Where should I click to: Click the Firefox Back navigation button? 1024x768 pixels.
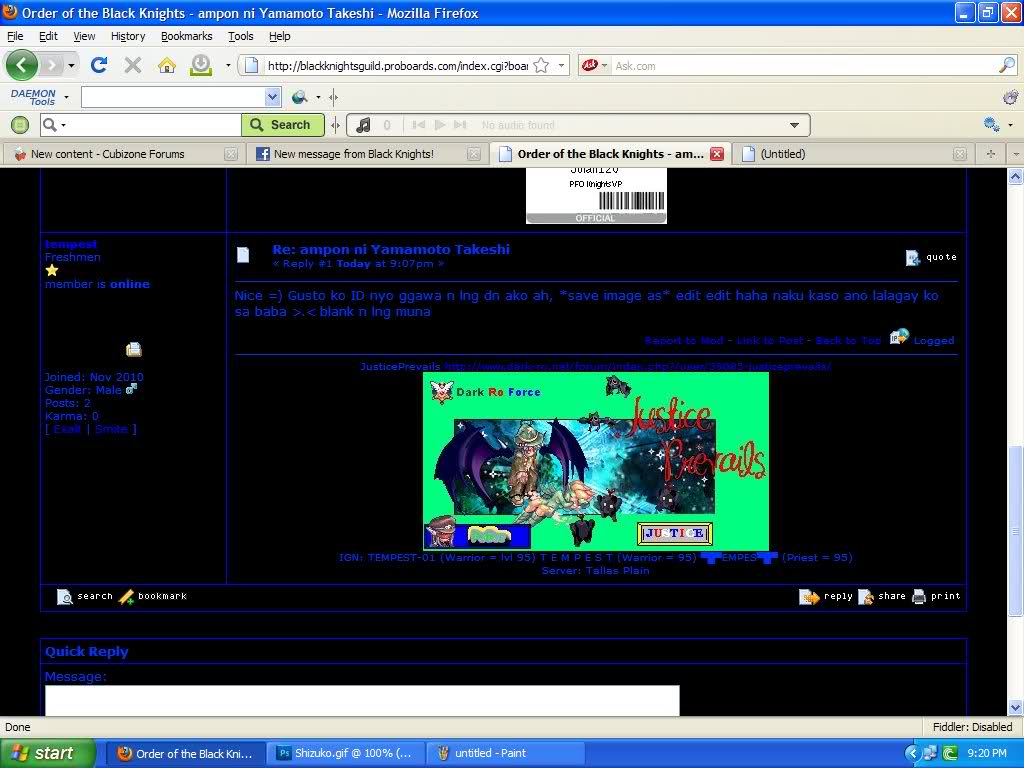click(22, 65)
